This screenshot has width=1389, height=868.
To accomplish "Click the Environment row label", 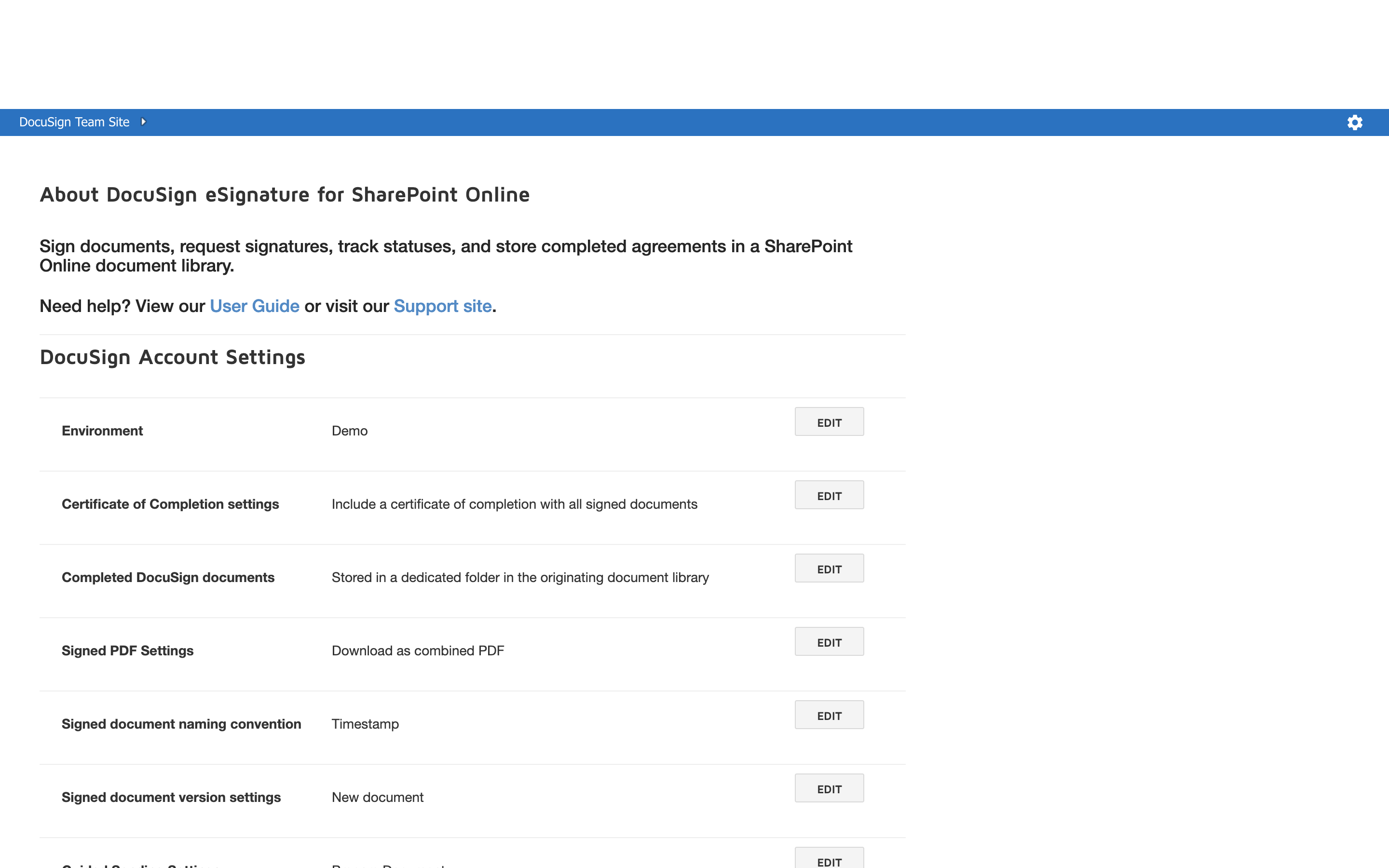I will pos(102,431).
